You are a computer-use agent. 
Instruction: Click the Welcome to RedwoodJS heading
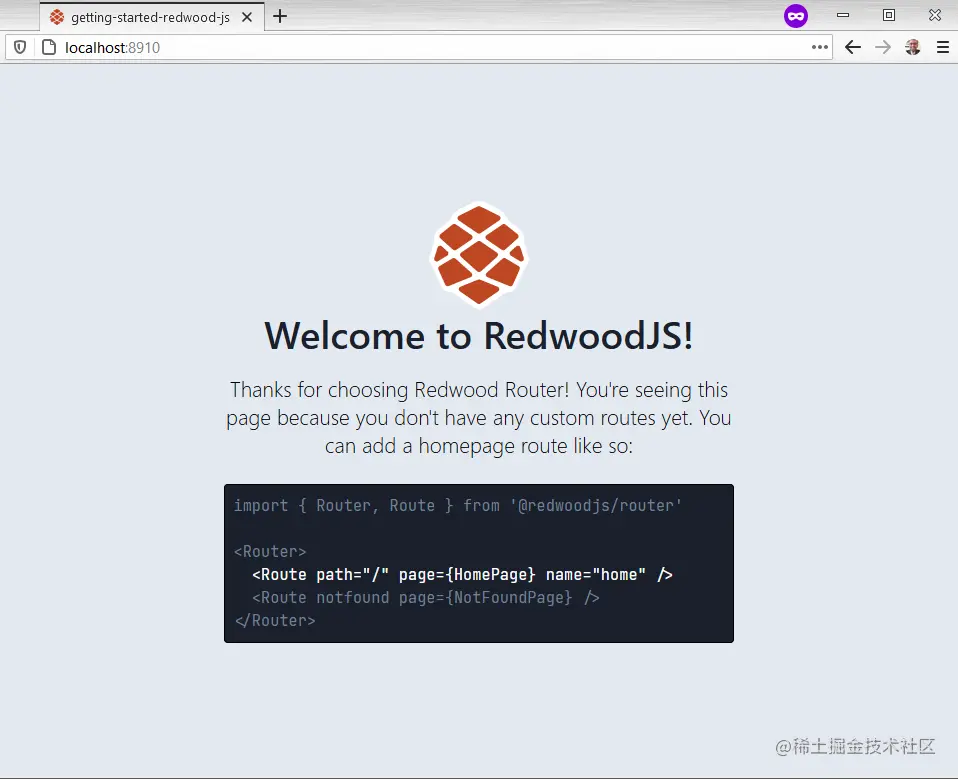[478, 336]
